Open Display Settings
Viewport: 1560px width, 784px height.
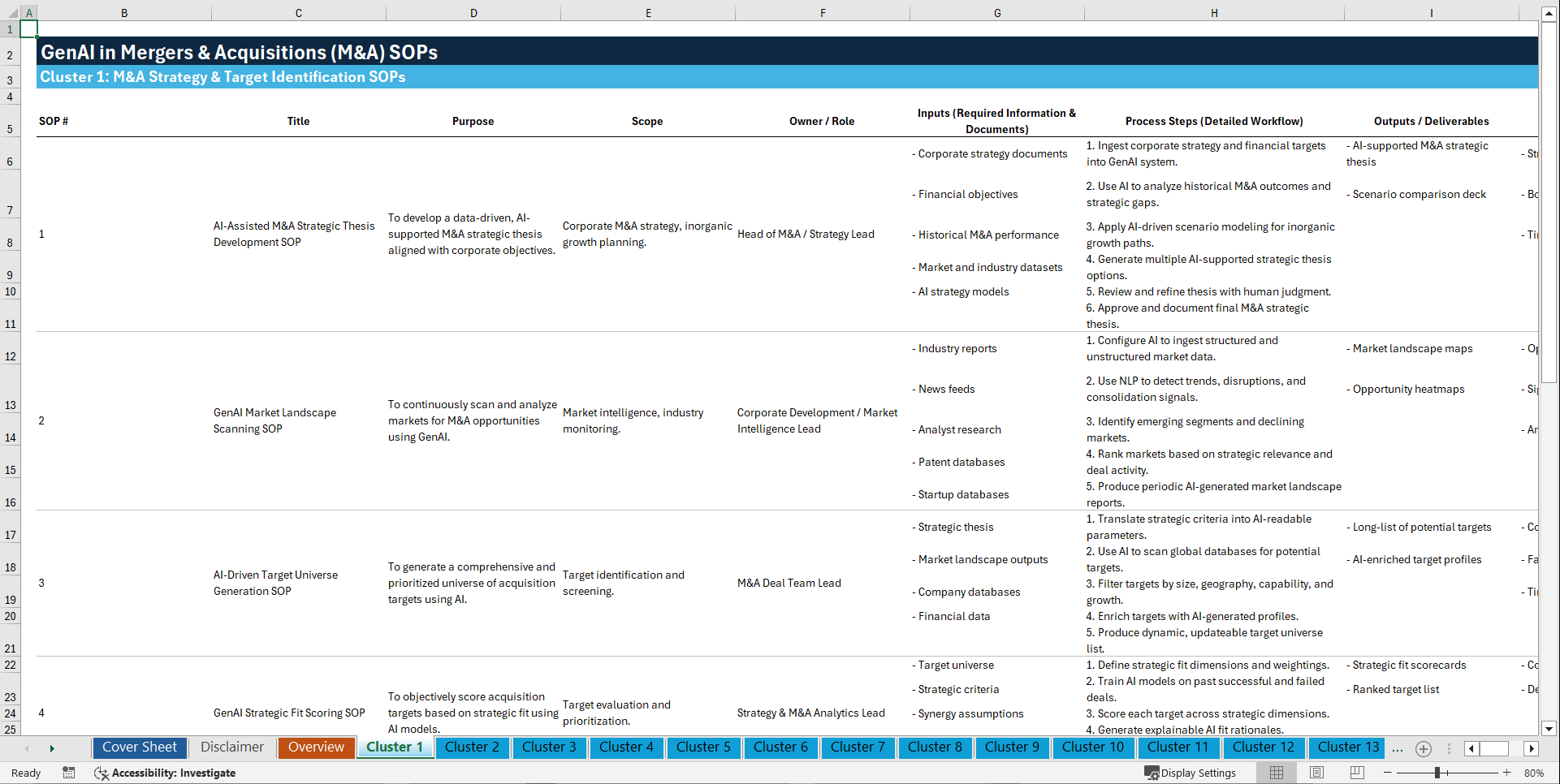tap(1191, 773)
